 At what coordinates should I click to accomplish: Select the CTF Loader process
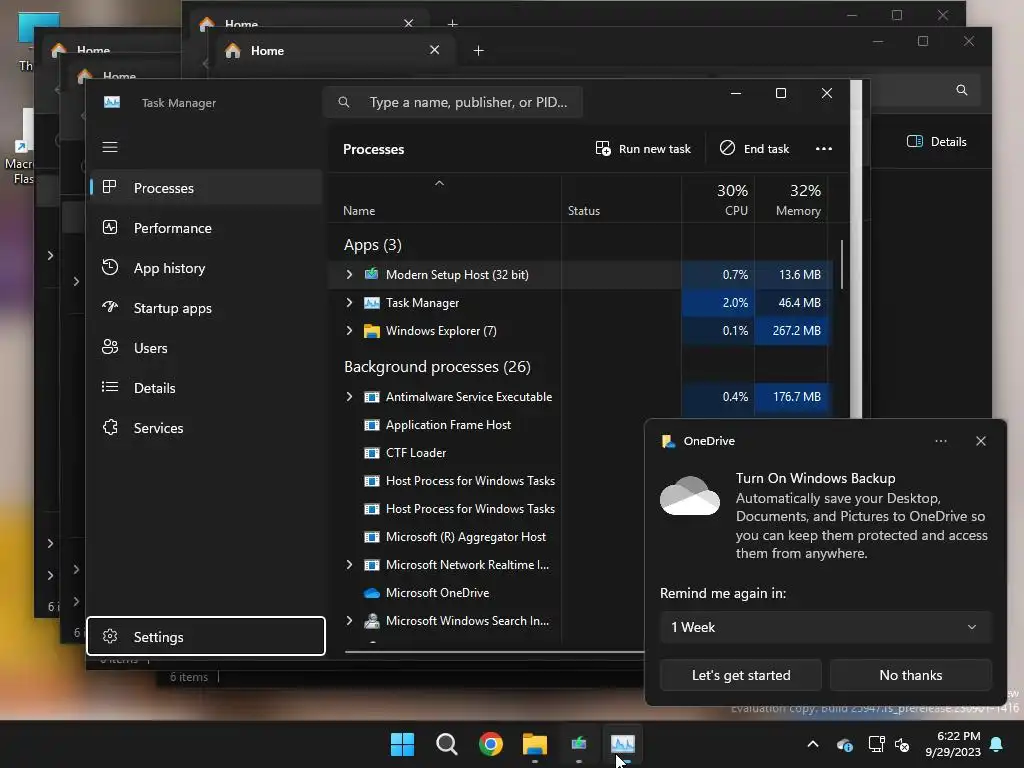click(x=415, y=453)
